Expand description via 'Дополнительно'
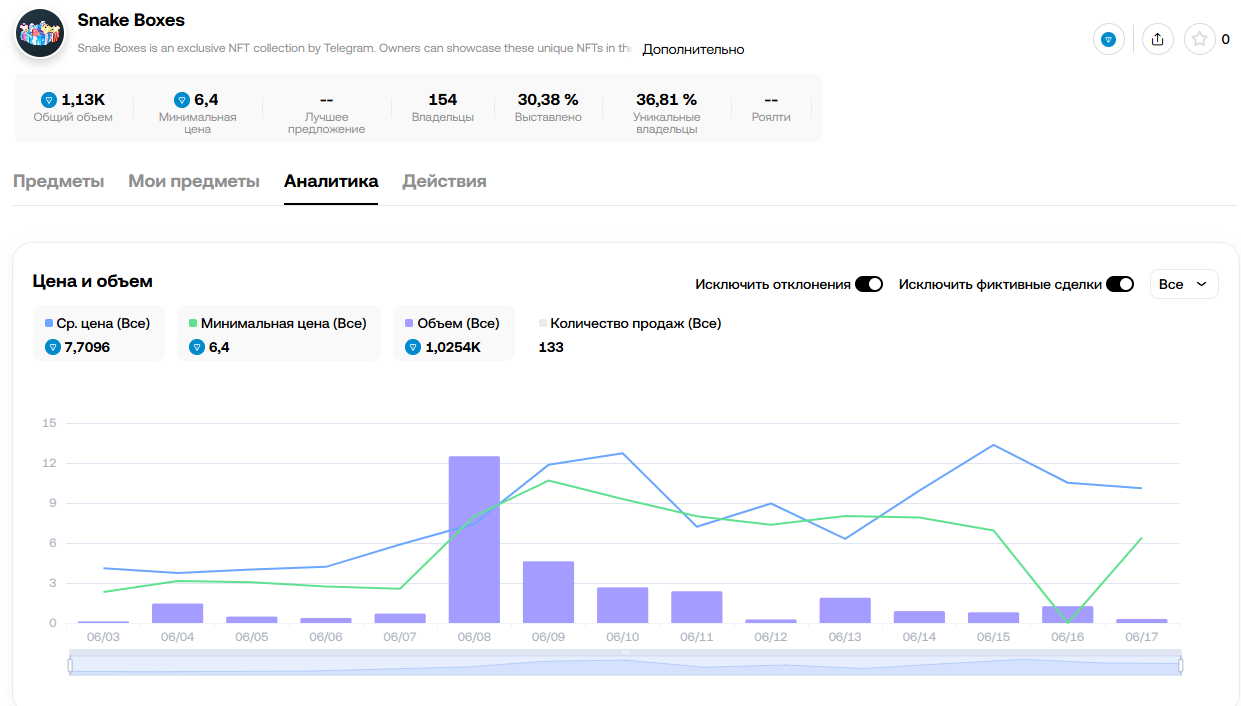The width and height of the screenshot is (1241, 706). 693,49
